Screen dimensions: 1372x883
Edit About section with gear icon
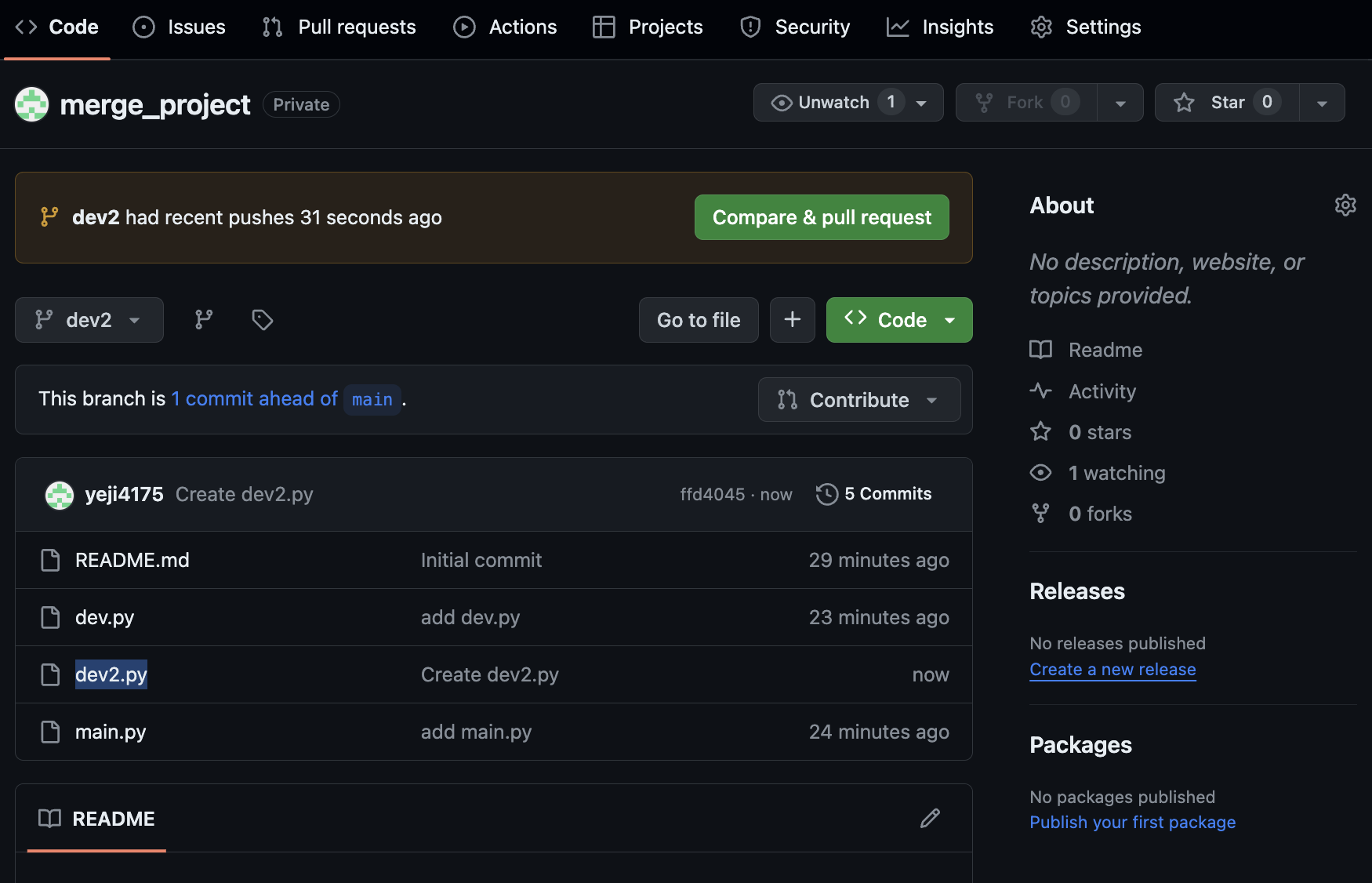pos(1345,205)
